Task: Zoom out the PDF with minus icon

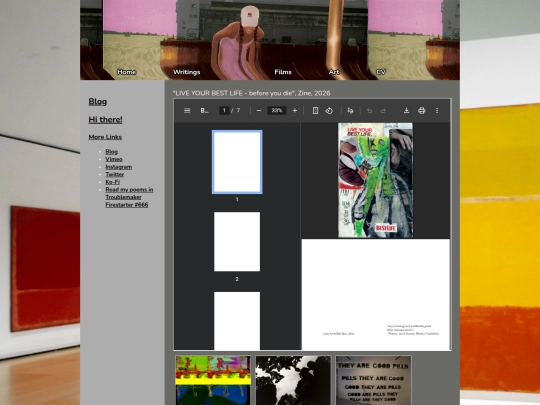Action: pos(259,111)
